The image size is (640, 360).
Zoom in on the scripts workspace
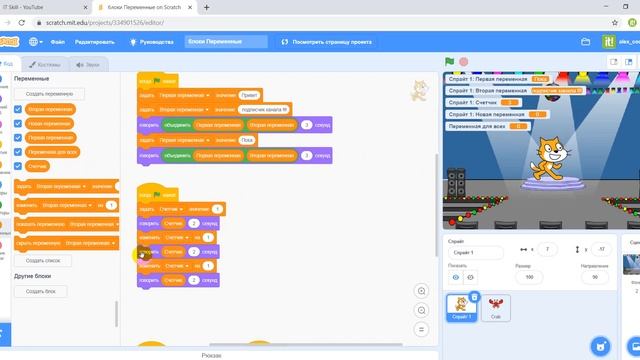[421, 291]
